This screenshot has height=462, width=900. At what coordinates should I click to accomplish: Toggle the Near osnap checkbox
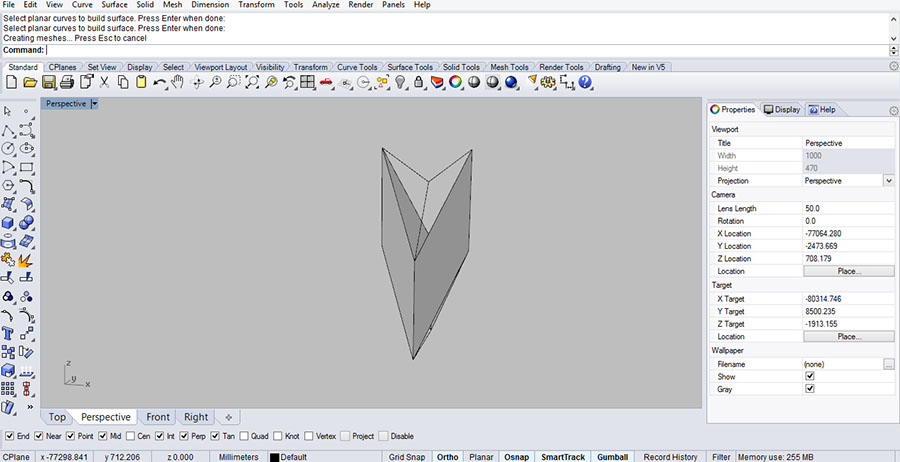[38, 436]
